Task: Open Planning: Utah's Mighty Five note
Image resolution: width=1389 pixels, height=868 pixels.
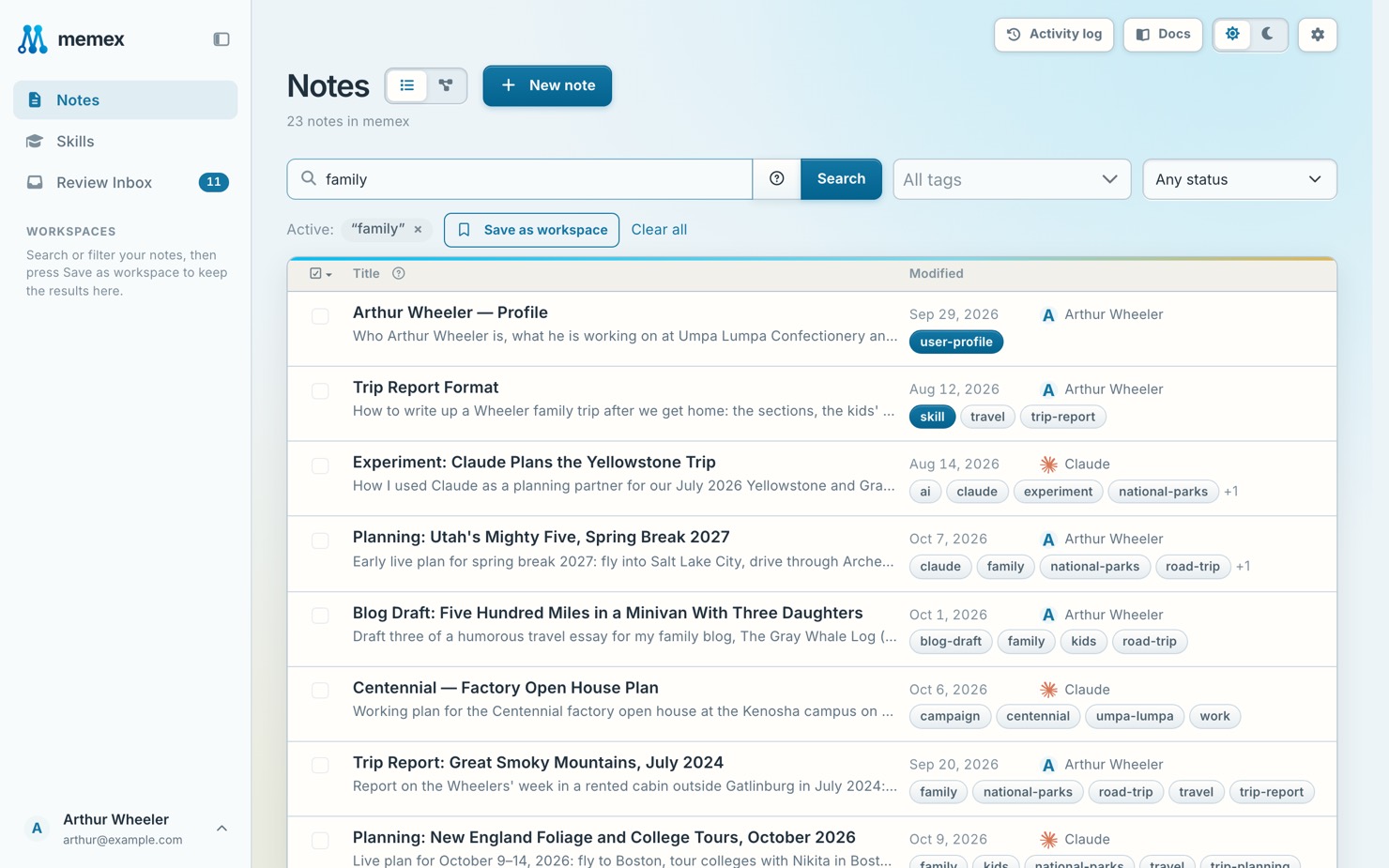Action: point(541,538)
